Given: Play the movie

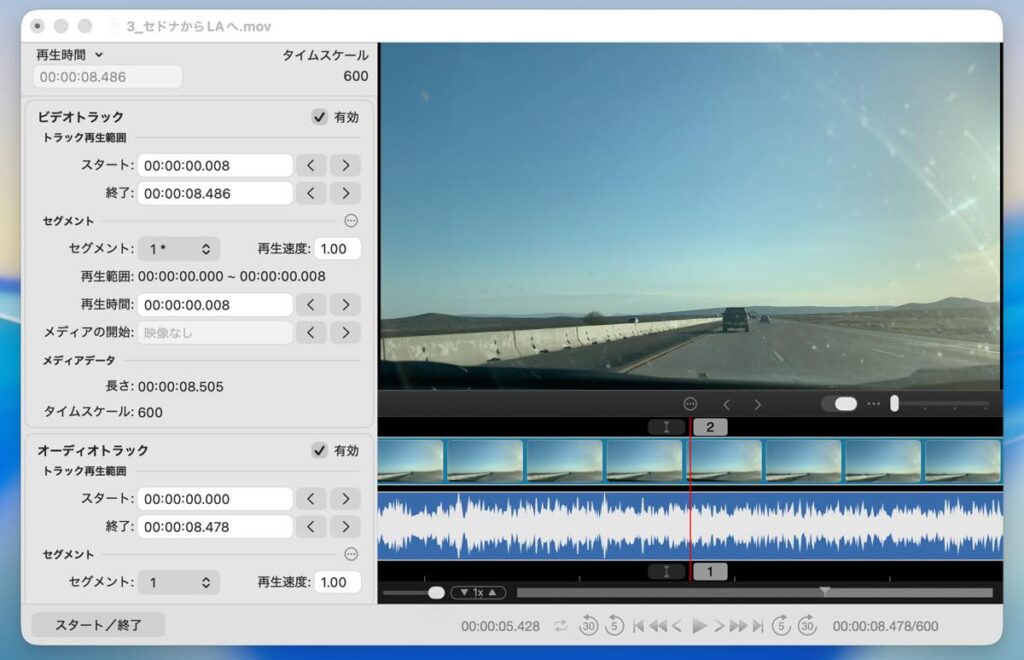Looking at the screenshot, I should click(699, 626).
